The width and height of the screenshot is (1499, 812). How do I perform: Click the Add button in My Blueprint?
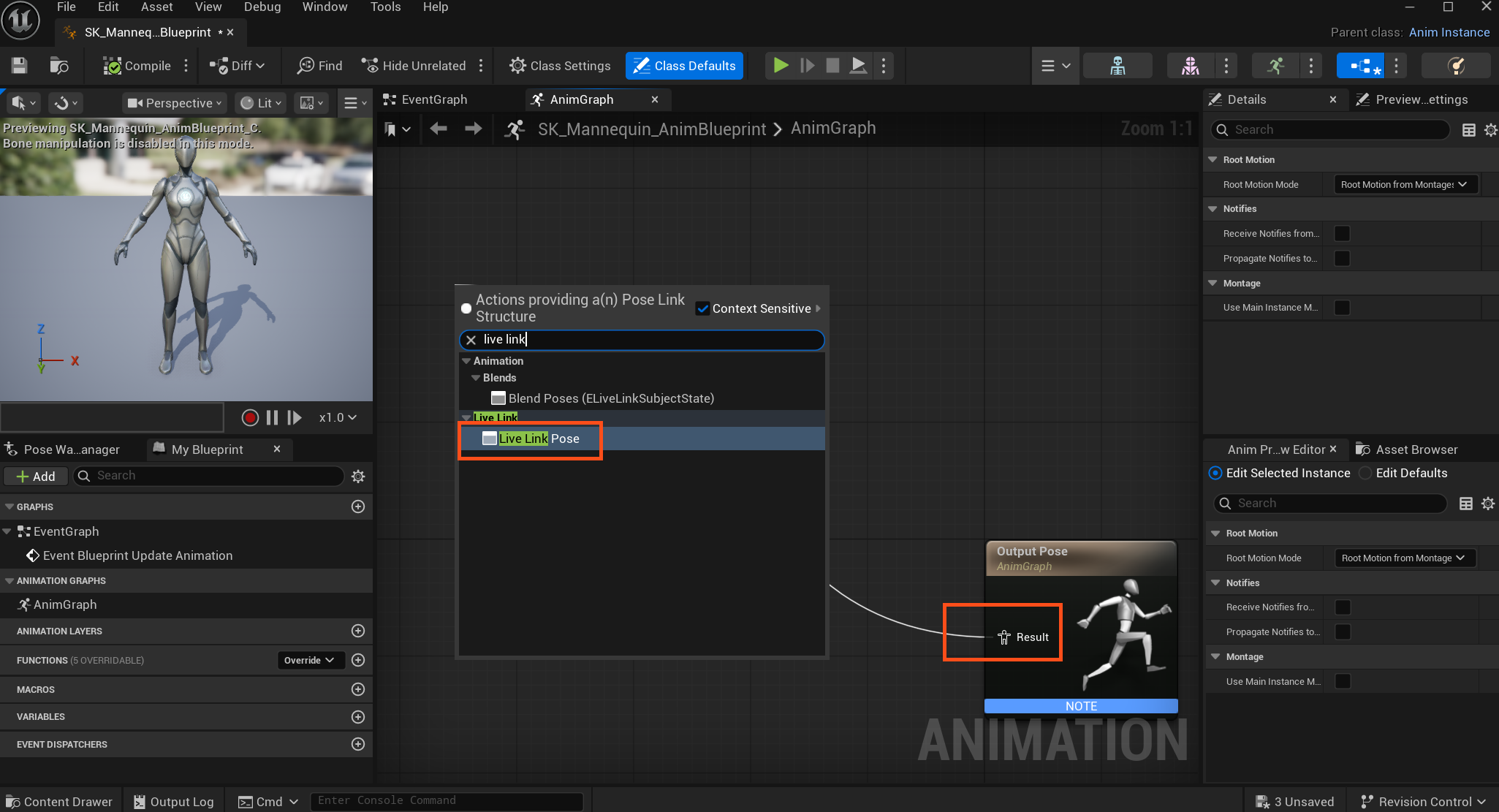[x=36, y=477]
